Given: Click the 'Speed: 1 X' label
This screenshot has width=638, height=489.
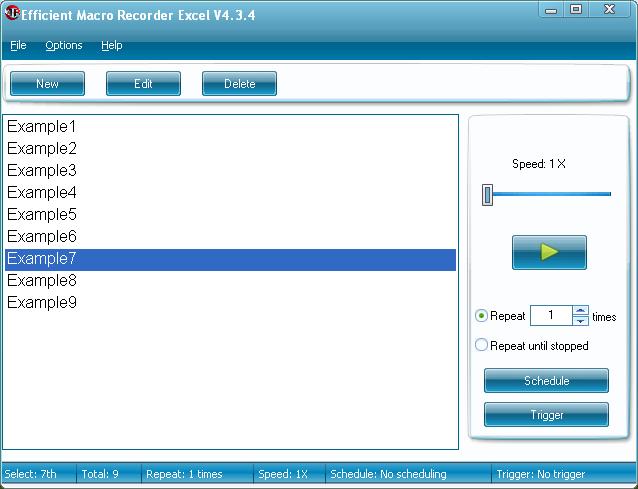Looking at the screenshot, I should (x=539, y=164).
